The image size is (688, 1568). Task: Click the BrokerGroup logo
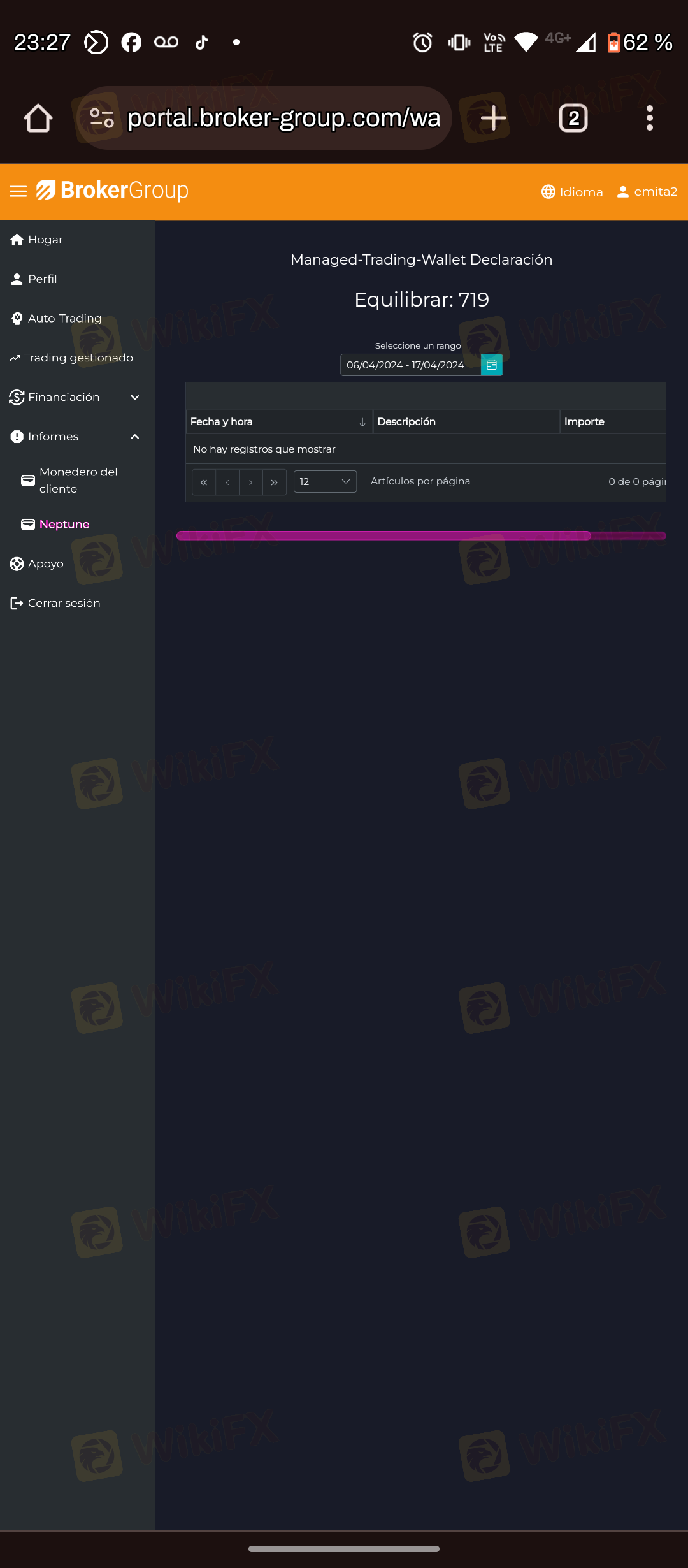(x=113, y=191)
